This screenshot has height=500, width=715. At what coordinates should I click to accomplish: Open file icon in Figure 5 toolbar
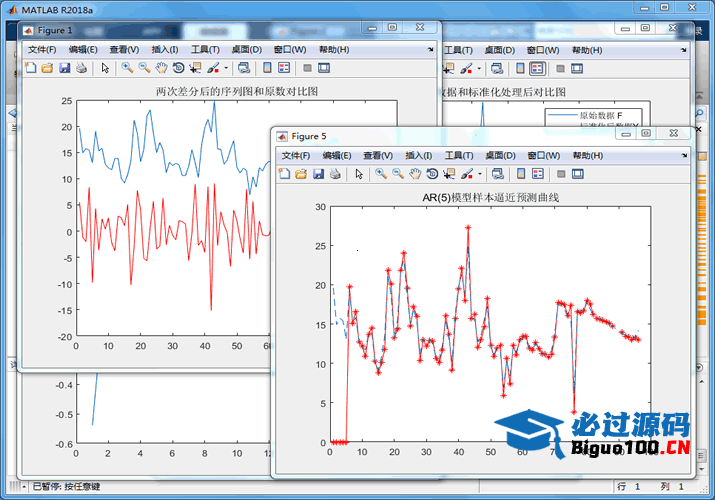(x=301, y=174)
